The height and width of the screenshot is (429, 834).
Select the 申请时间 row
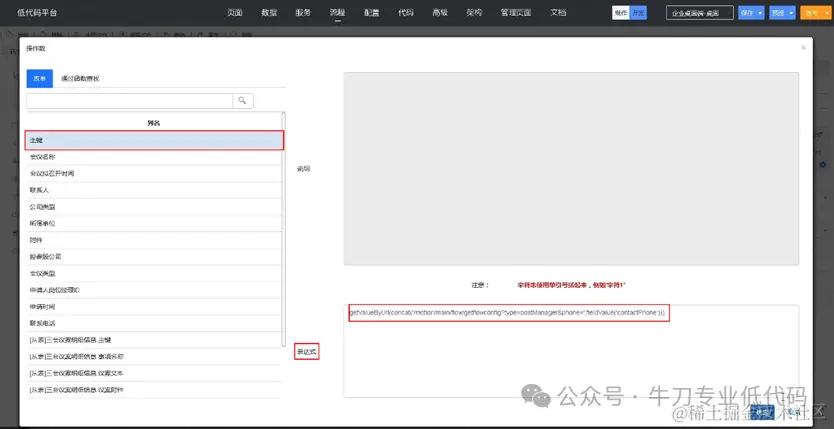(154, 307)
